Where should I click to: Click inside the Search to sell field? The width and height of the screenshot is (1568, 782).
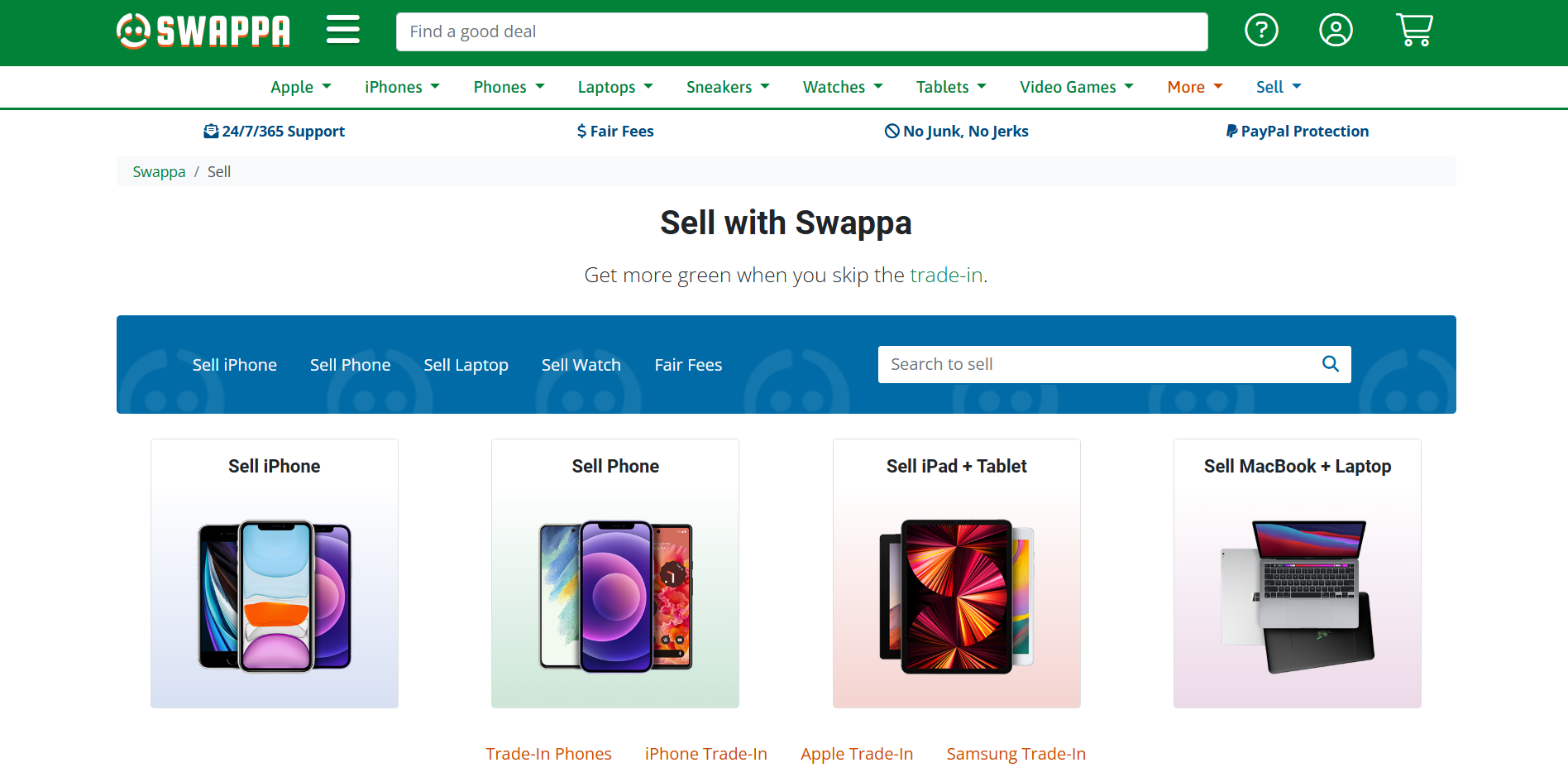pos(1075,364)
